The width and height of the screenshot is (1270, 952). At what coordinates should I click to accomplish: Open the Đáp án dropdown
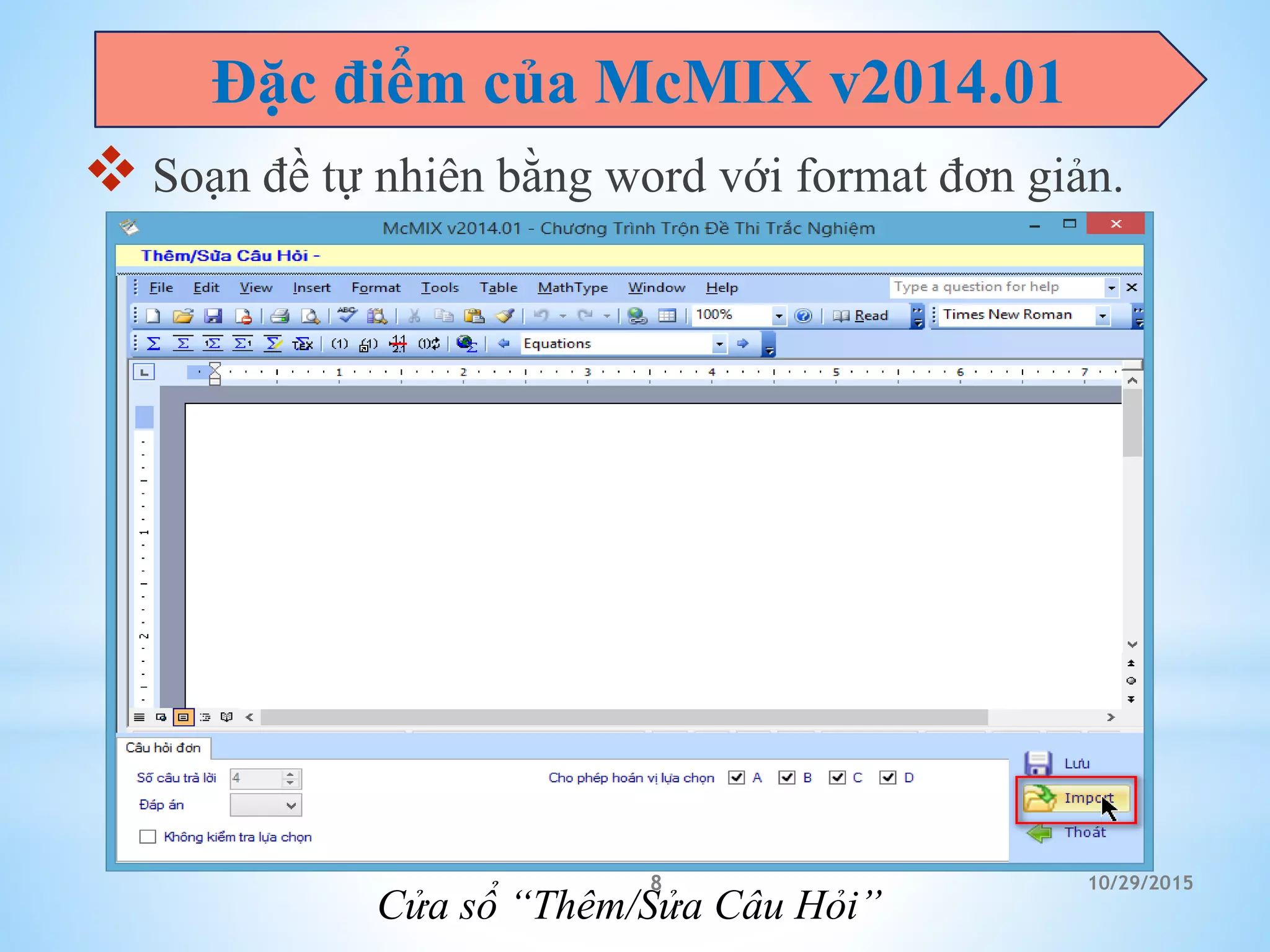[266, 805]
